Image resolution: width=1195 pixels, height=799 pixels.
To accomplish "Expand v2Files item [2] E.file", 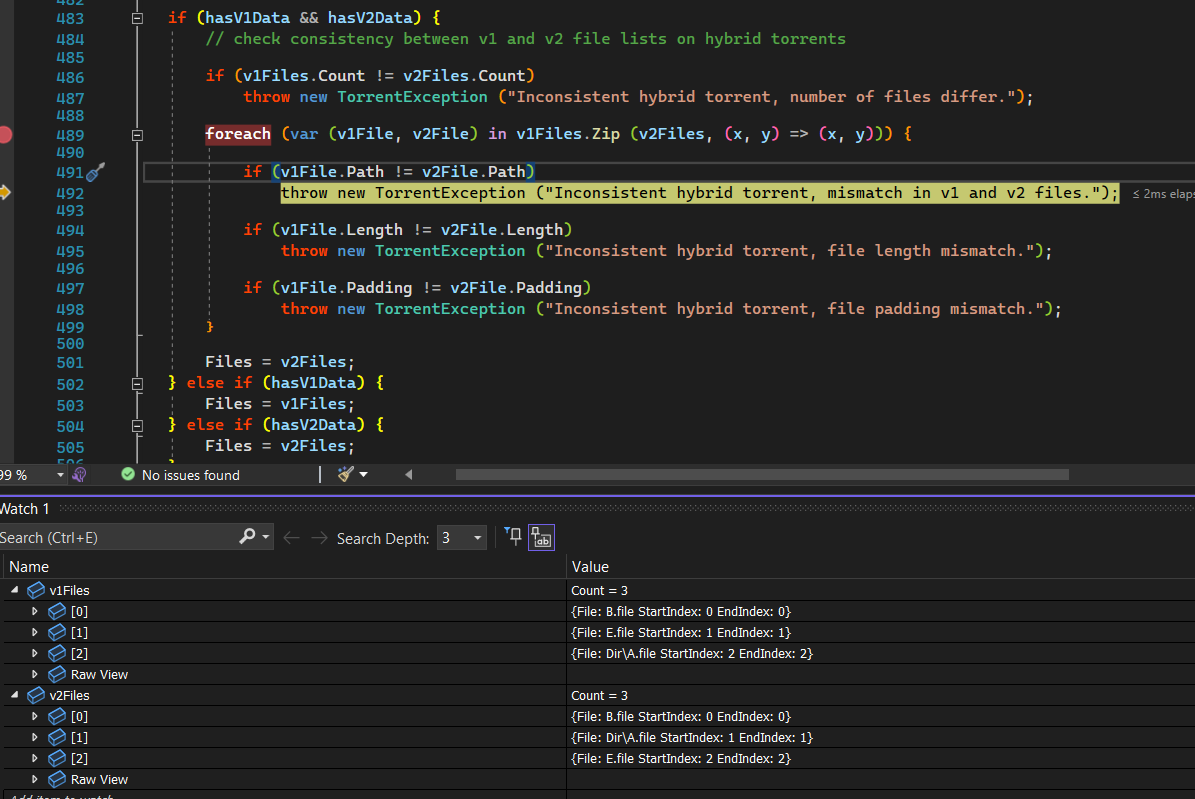I will 35,759.
